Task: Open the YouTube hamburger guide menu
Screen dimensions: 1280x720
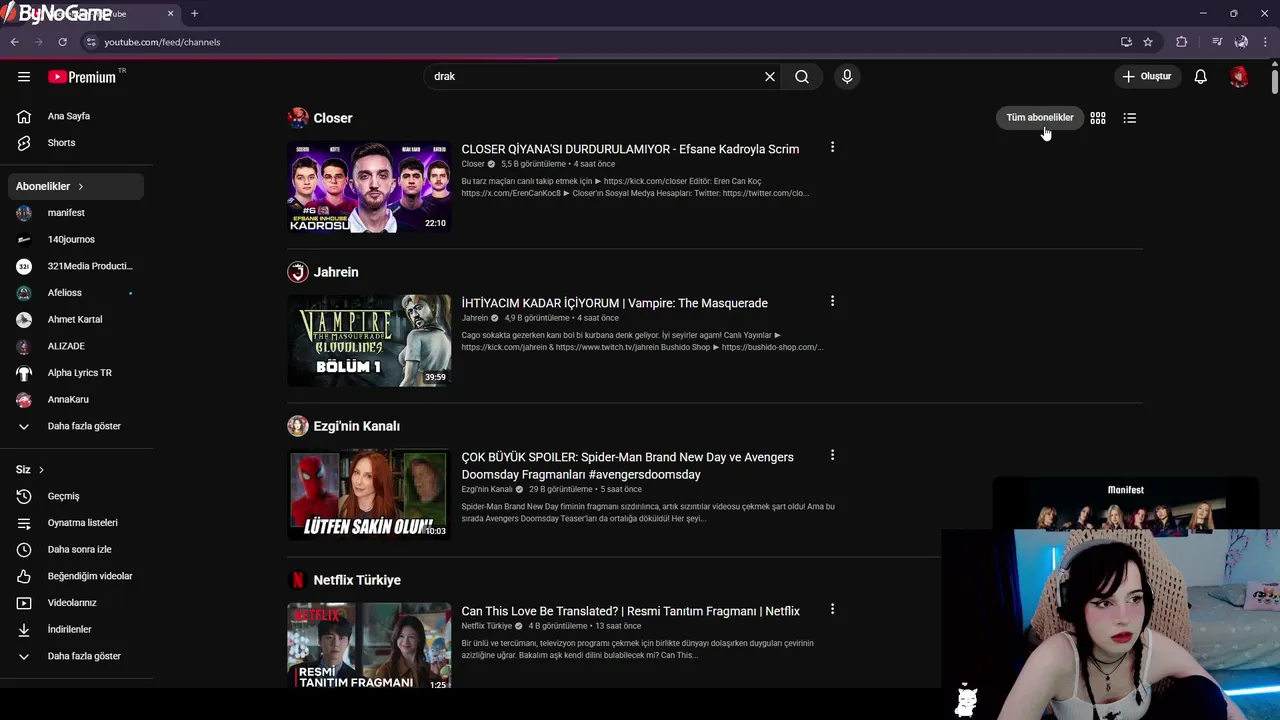Action: coord(24,76)
